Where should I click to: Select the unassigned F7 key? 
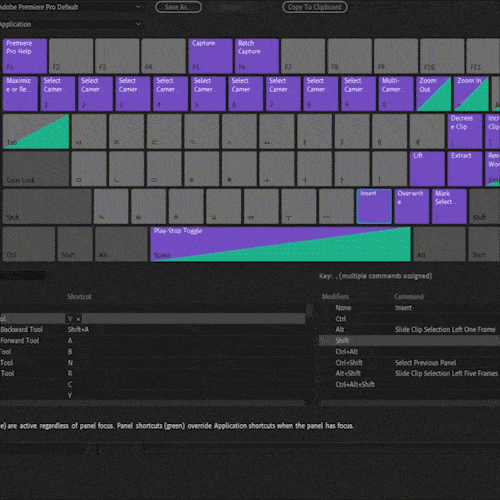[x=303, y=56]
